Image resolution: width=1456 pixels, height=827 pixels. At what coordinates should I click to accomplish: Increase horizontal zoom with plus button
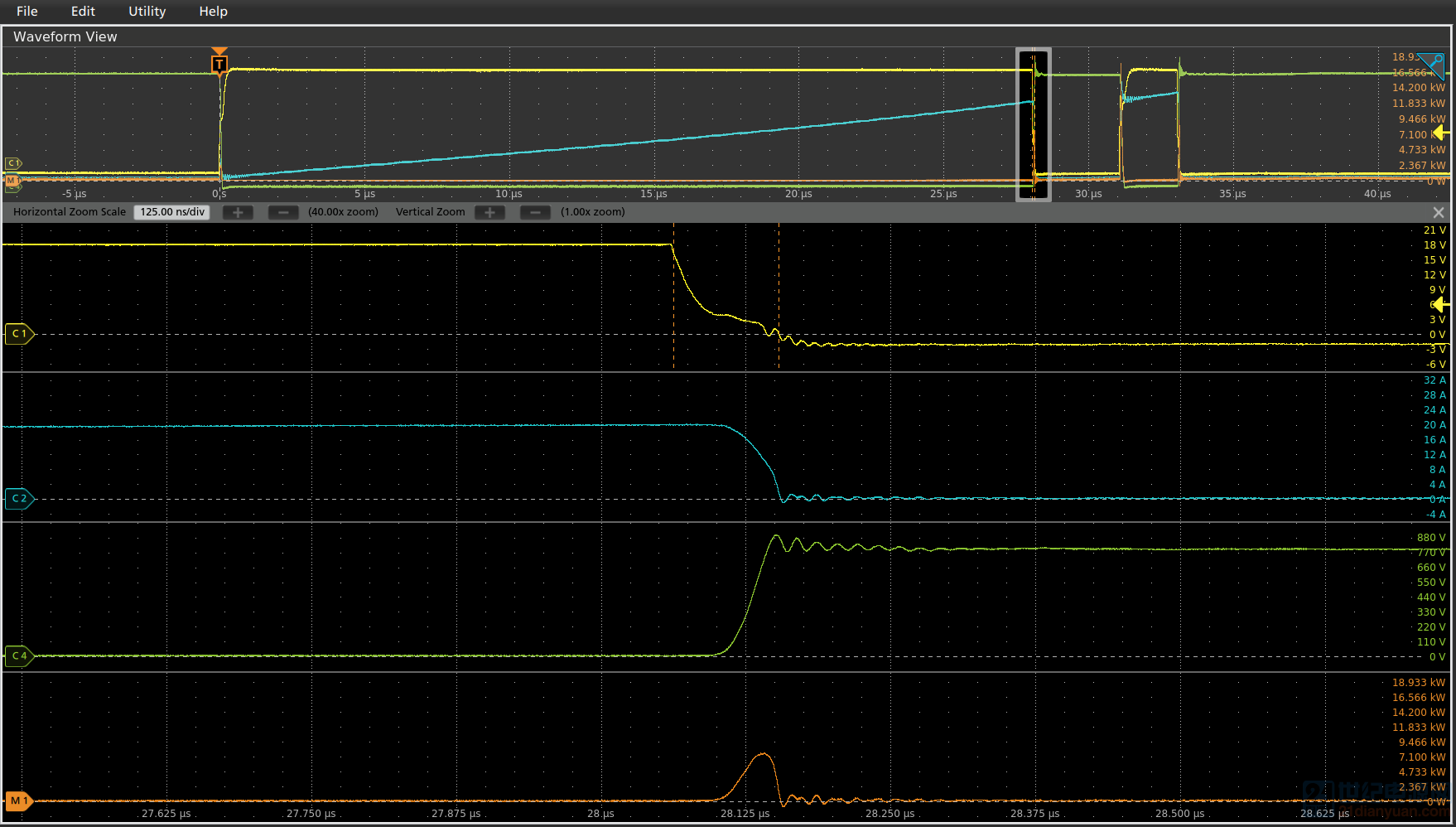[238, 212]
